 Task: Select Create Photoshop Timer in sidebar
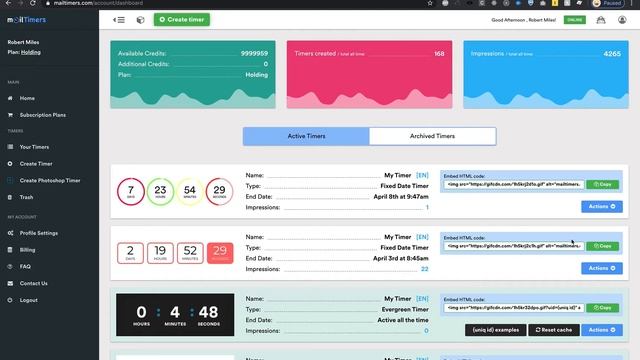click(x=50, y=180)
